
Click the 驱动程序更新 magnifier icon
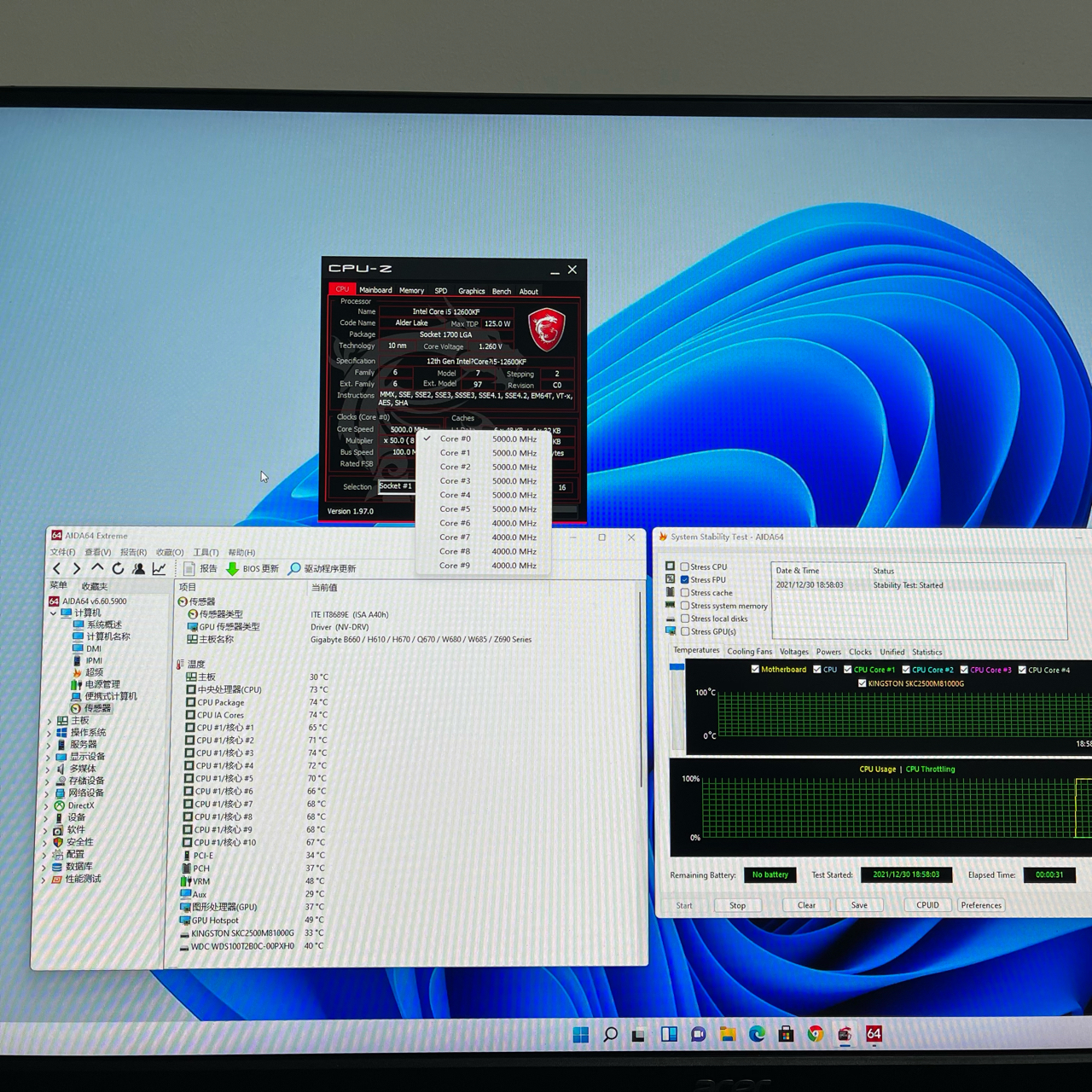coord(294,568)
